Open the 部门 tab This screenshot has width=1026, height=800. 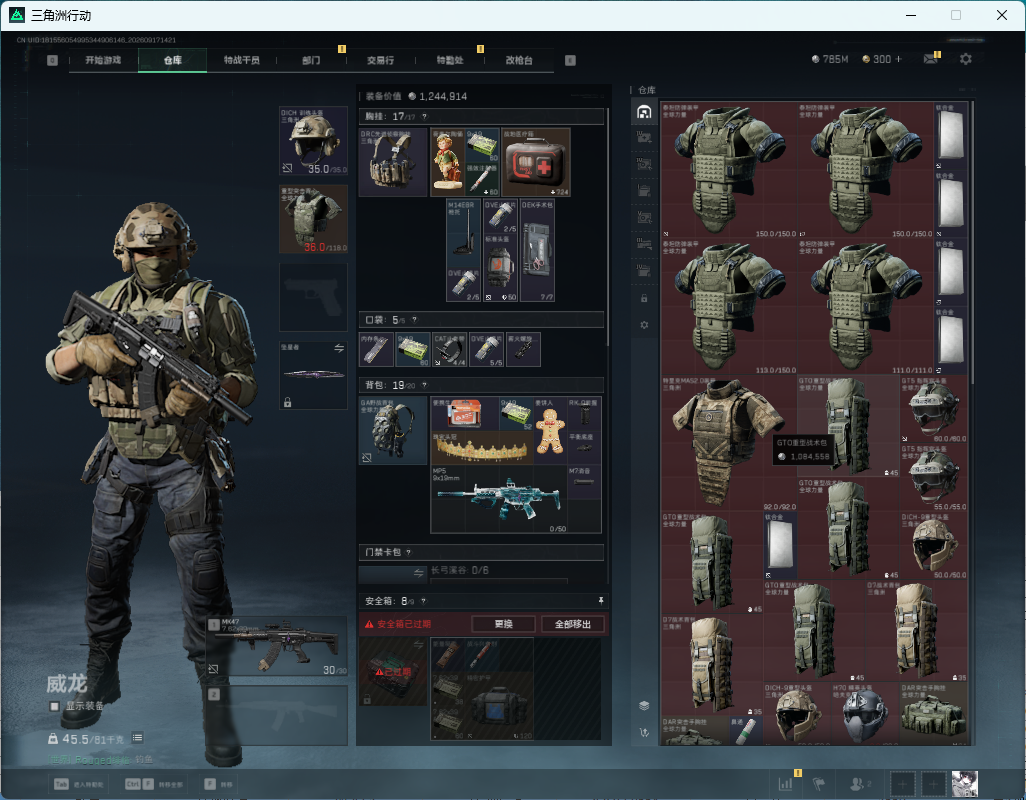pos(311,60)
